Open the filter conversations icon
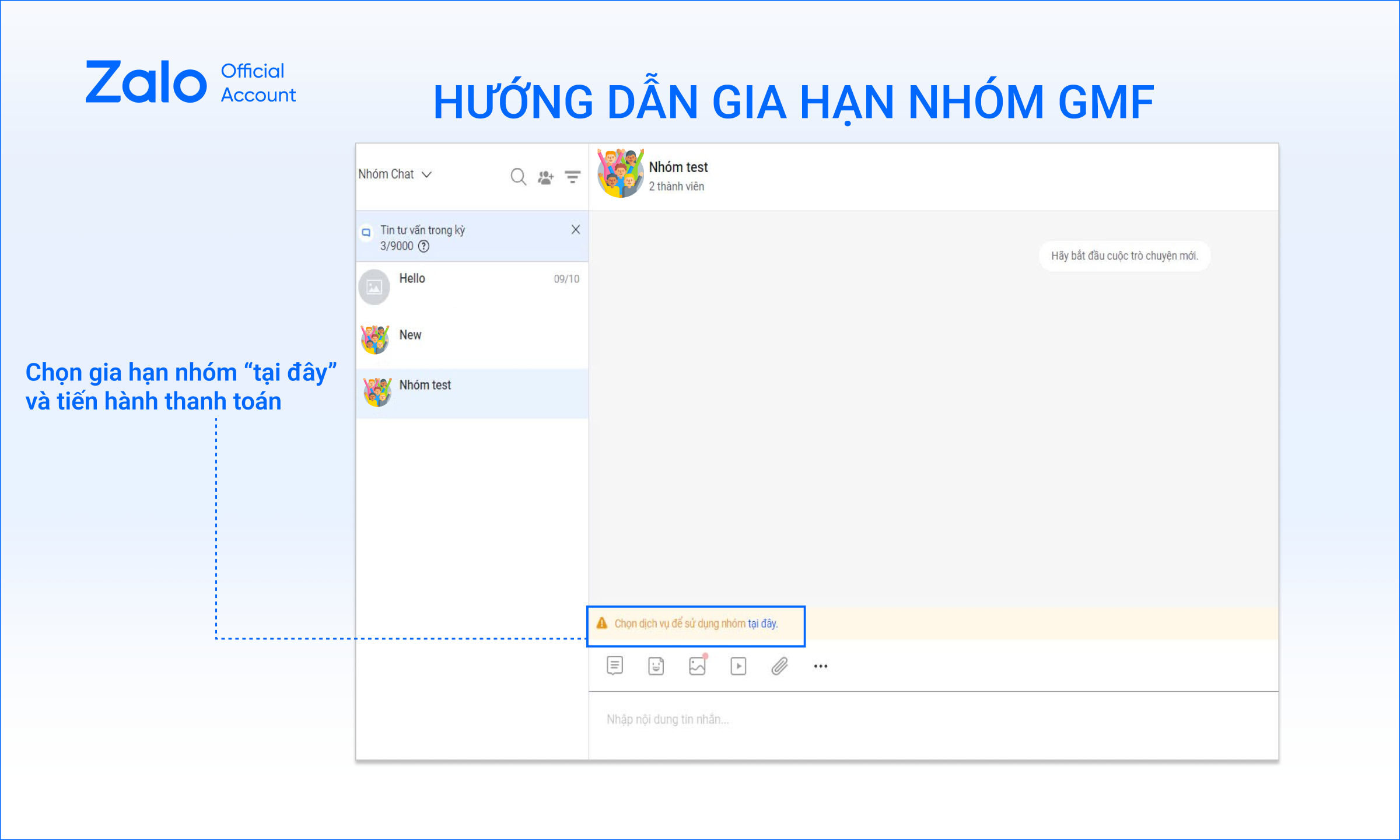This screenshot has height=840, width=1400. [x=572, y=177]
